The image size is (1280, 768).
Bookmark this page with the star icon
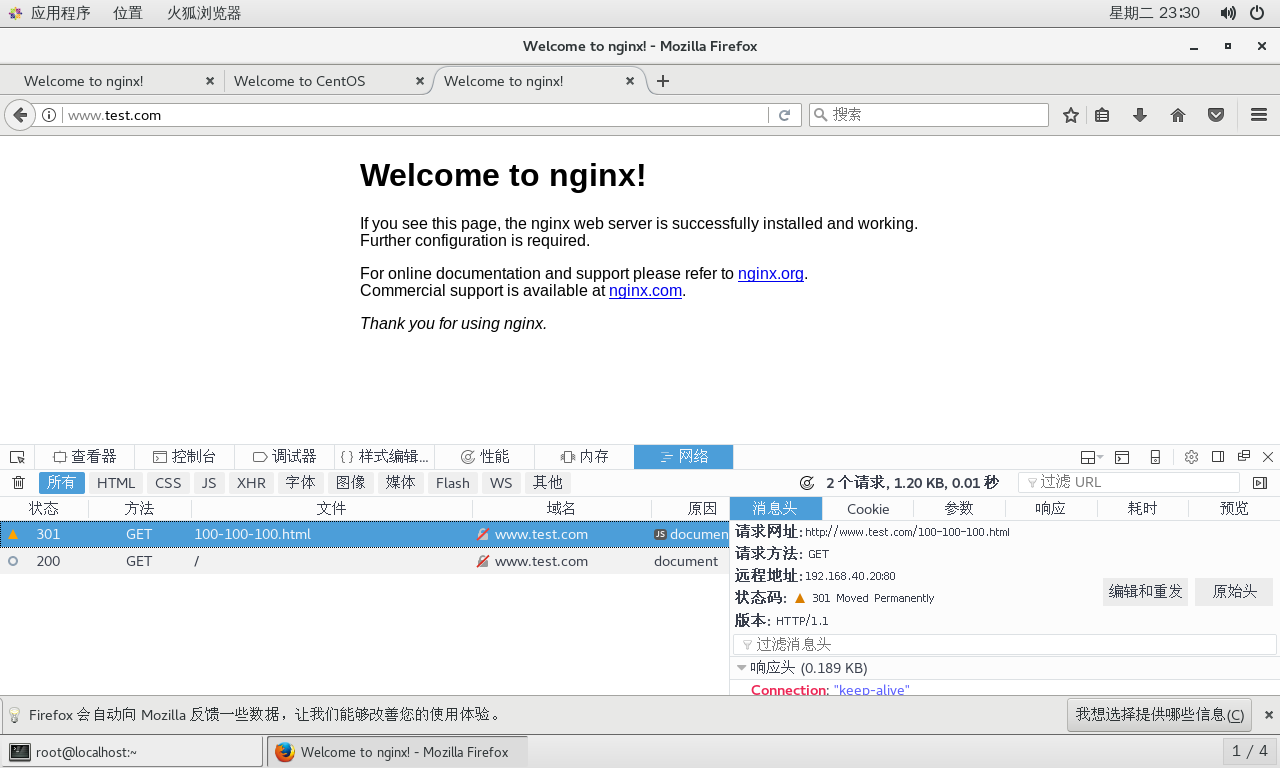1071,115
